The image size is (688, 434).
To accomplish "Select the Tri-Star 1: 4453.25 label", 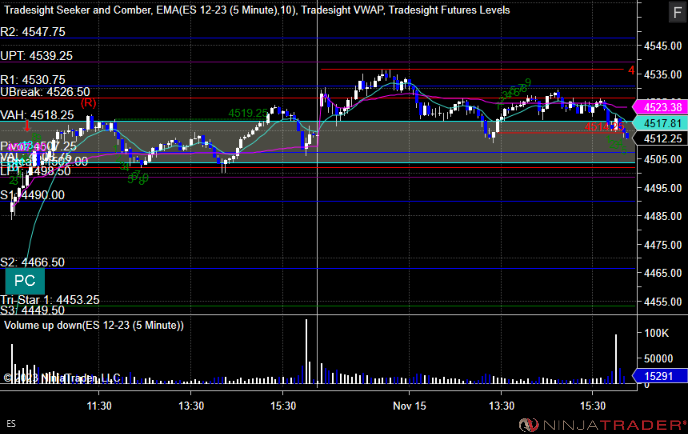I will [50, 300].
